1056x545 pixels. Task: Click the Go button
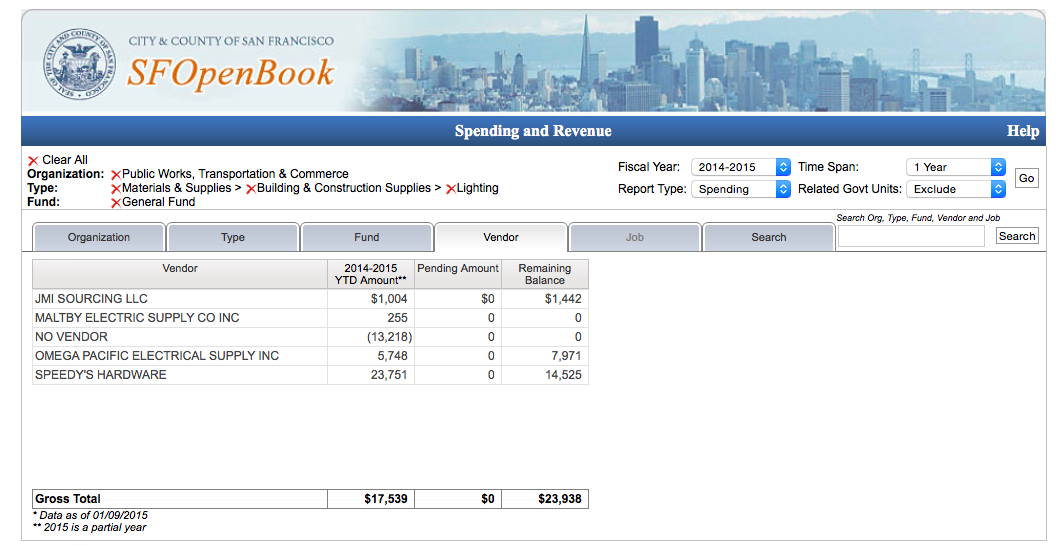1026,179
